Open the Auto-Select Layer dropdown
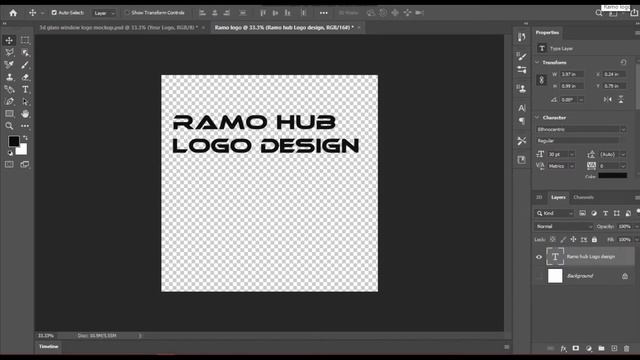The height and width of the screenshot is (360, 640). (104, 13)
